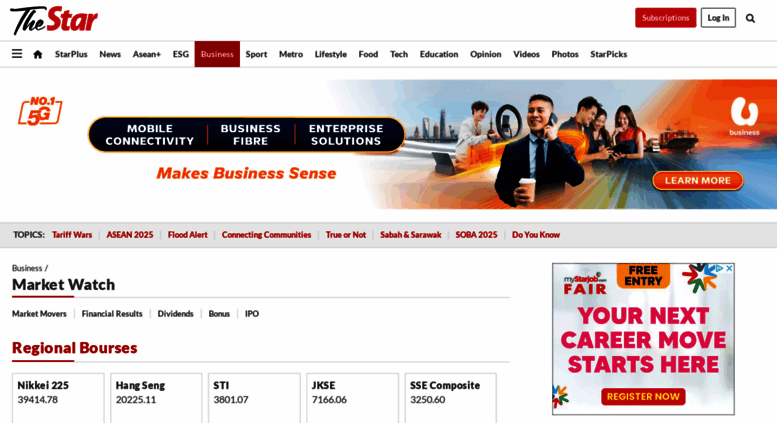Select the STI bourse card
Viewport: 777px width, 423px height.
(254, 398)
